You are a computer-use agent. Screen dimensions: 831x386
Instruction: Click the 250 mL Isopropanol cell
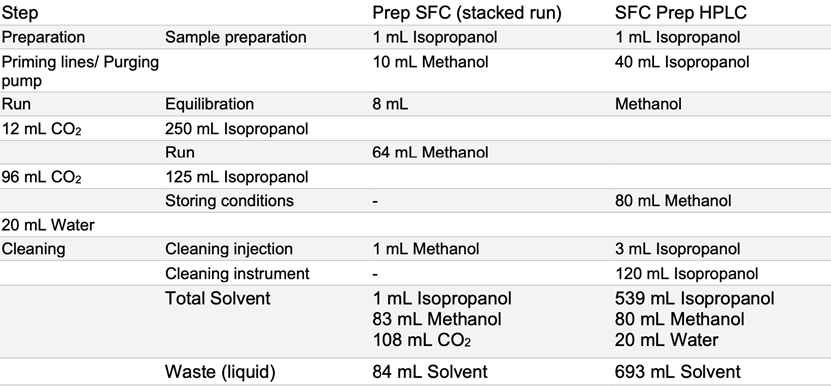point(237,129)
